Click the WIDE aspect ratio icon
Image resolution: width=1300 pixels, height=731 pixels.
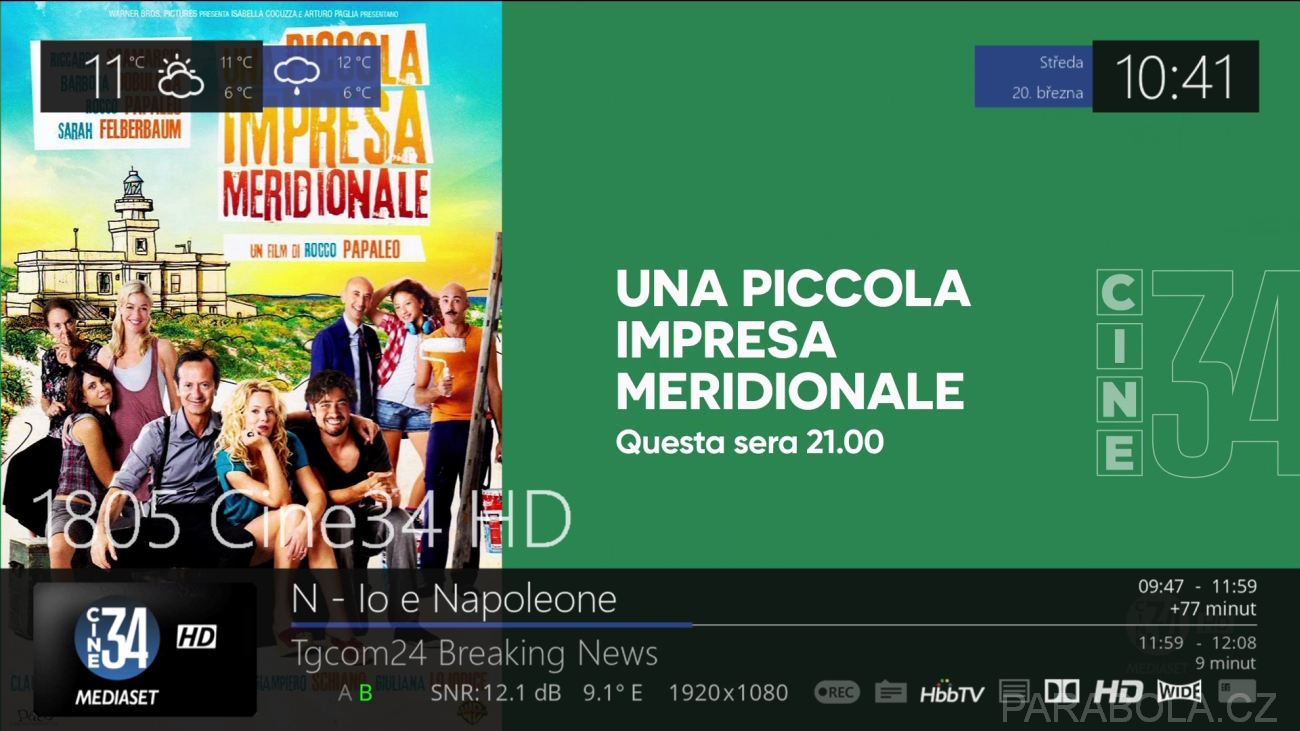point(1179,691)
